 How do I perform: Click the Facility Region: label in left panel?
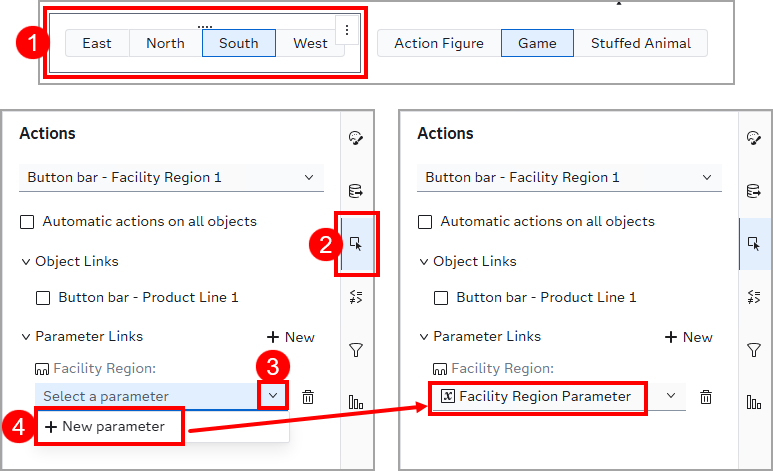(105, 368)
